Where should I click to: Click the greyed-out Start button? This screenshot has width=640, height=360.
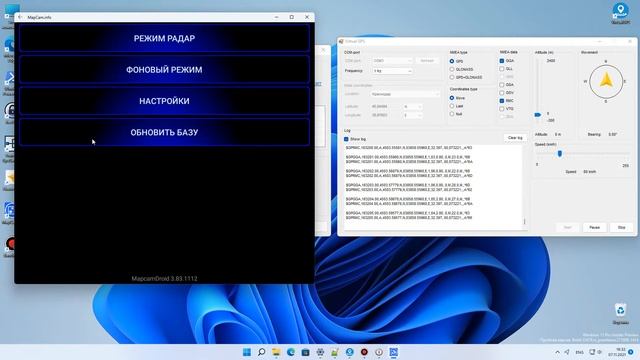[x=567, y=227]
